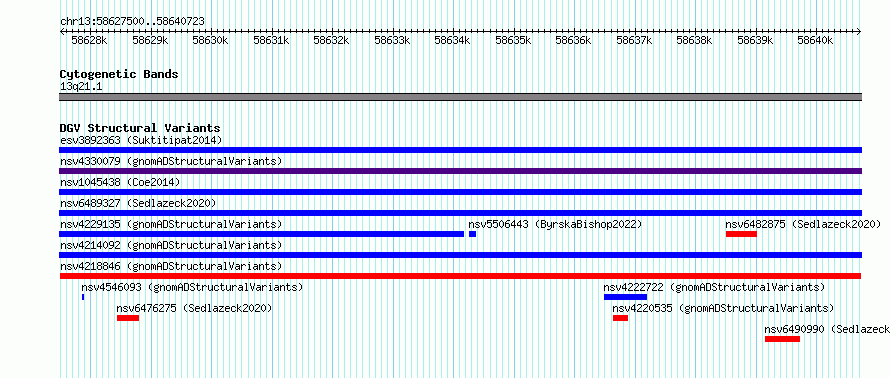Image resolution: width=890 pixels, height=378 pixels.
Task: Click the 58635k ruler mark
Action: point(513,40)
